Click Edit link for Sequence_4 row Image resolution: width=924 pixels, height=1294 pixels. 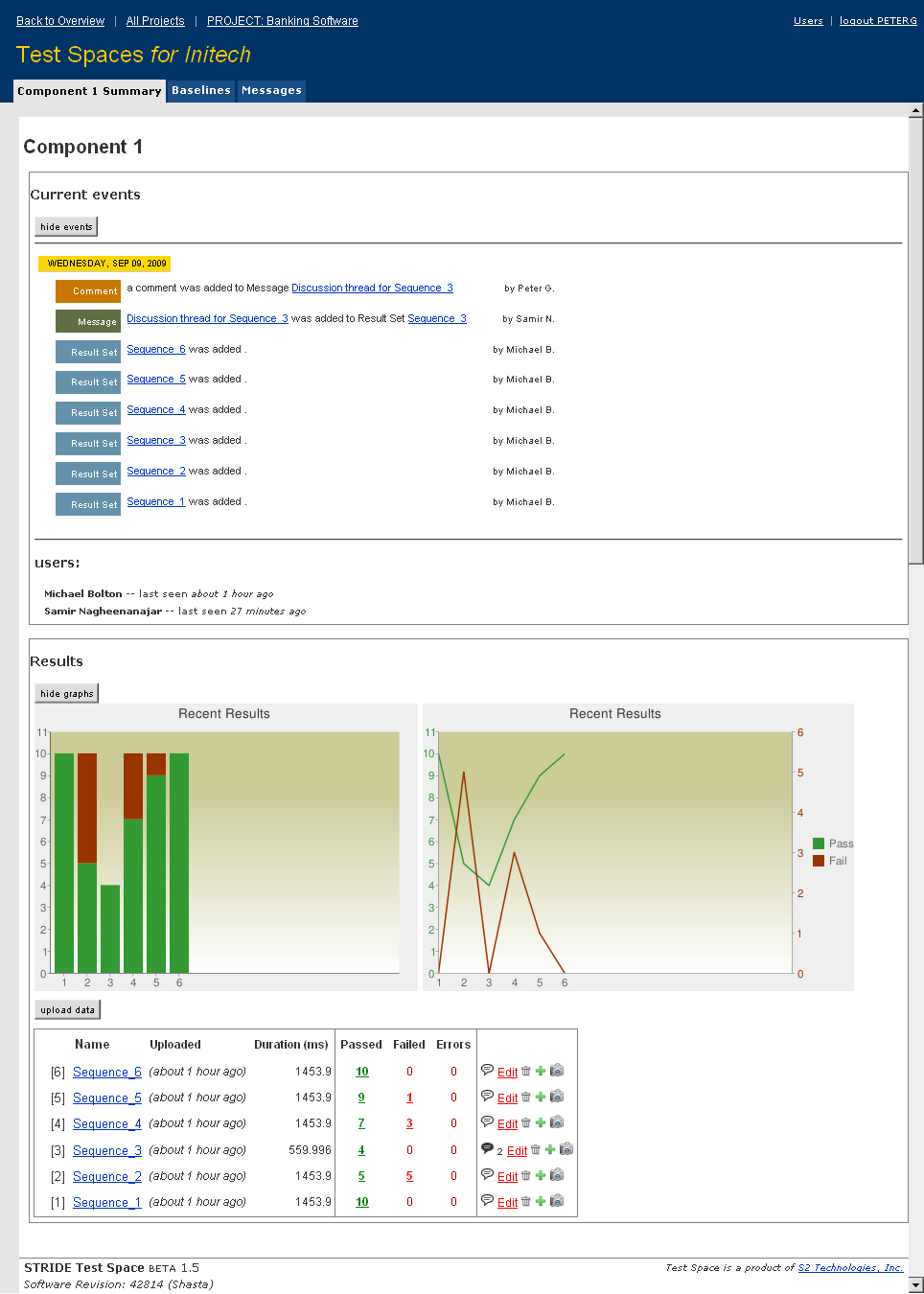point(507,1124)
